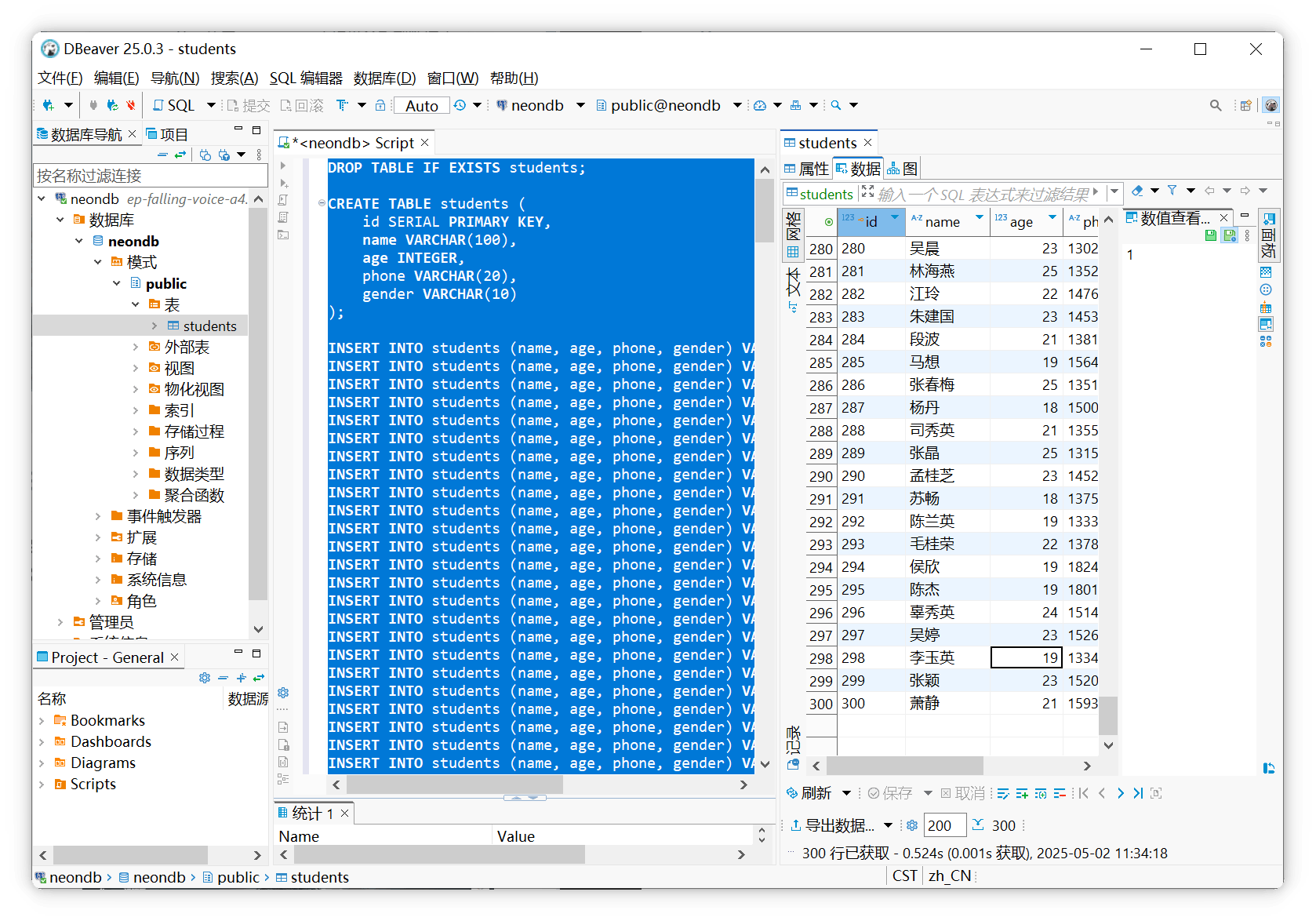
Task: Click the 保存 button
Action: pyautogui.click(x=890, y=793)
